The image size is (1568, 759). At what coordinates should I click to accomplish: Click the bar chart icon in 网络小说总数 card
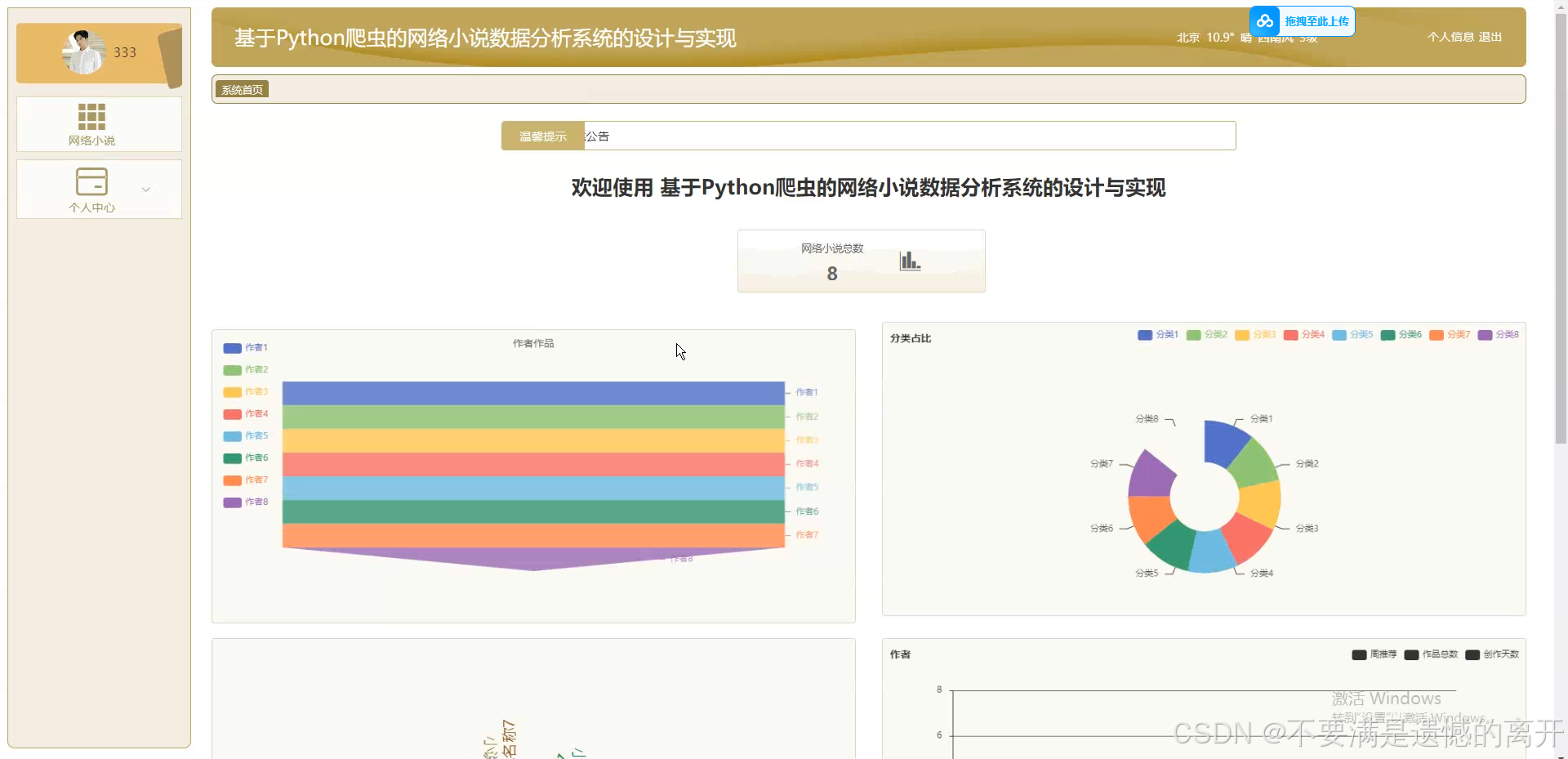pos(910,261)
